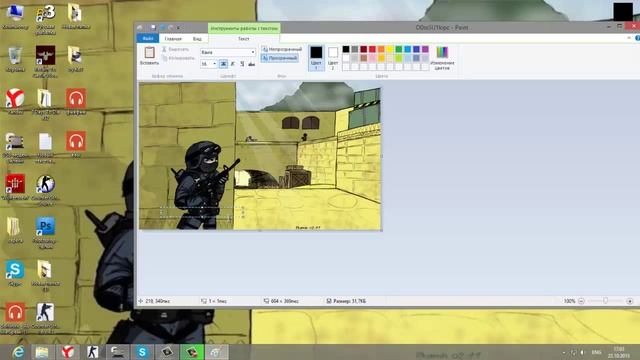Open red eagle emblem desktop shortcut
Viewport: 640px width, 360px height.
coord(45,61)
